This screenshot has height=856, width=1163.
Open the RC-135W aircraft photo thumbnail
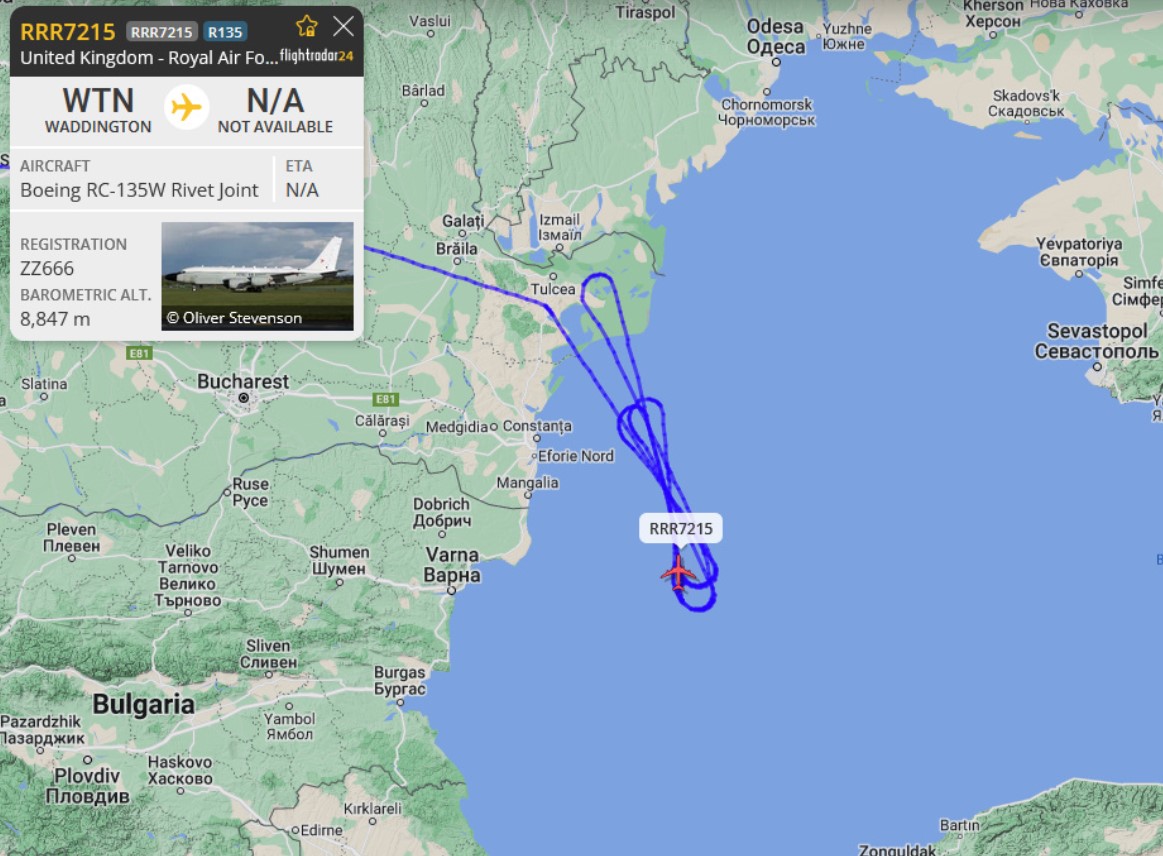(257, 276)
